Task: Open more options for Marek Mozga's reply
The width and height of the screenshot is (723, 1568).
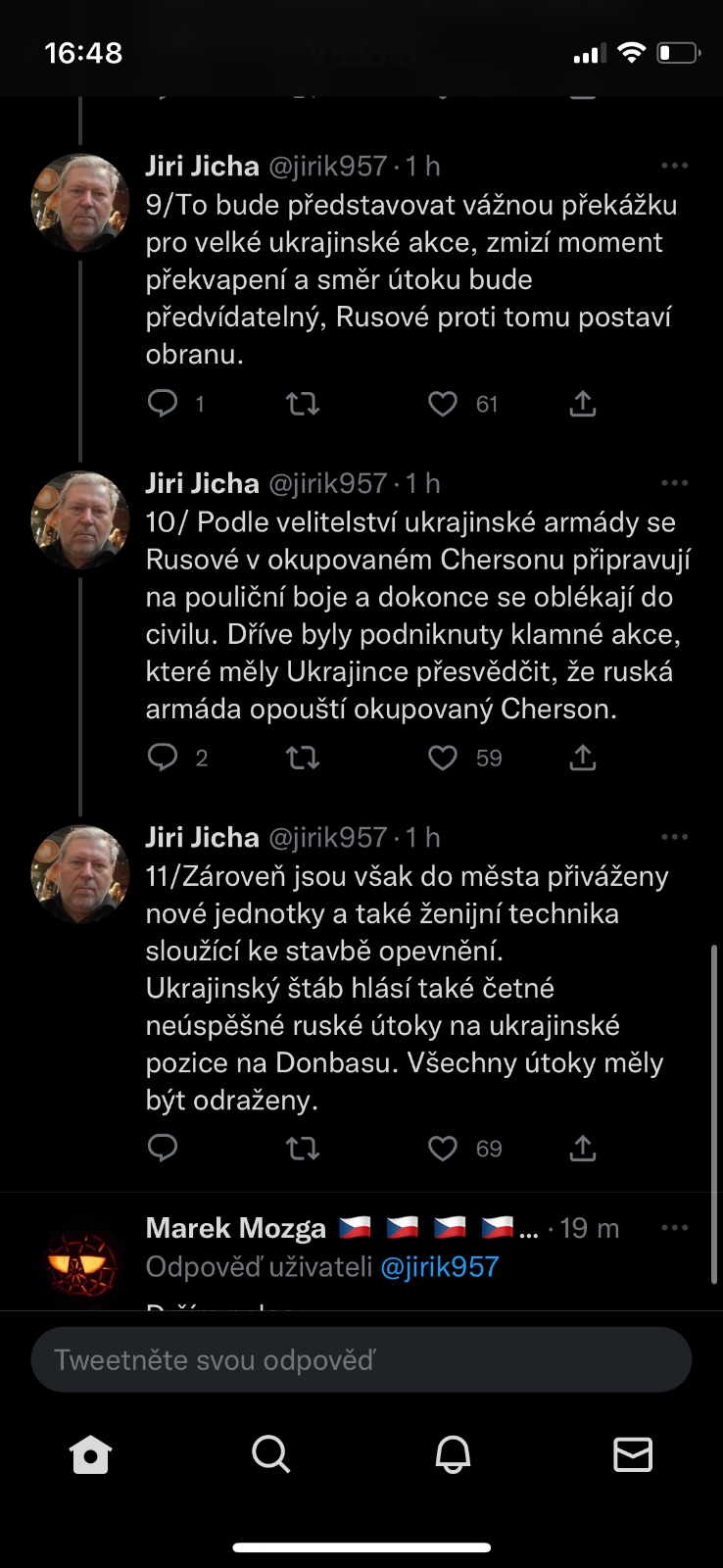Action: point(675,1228)
